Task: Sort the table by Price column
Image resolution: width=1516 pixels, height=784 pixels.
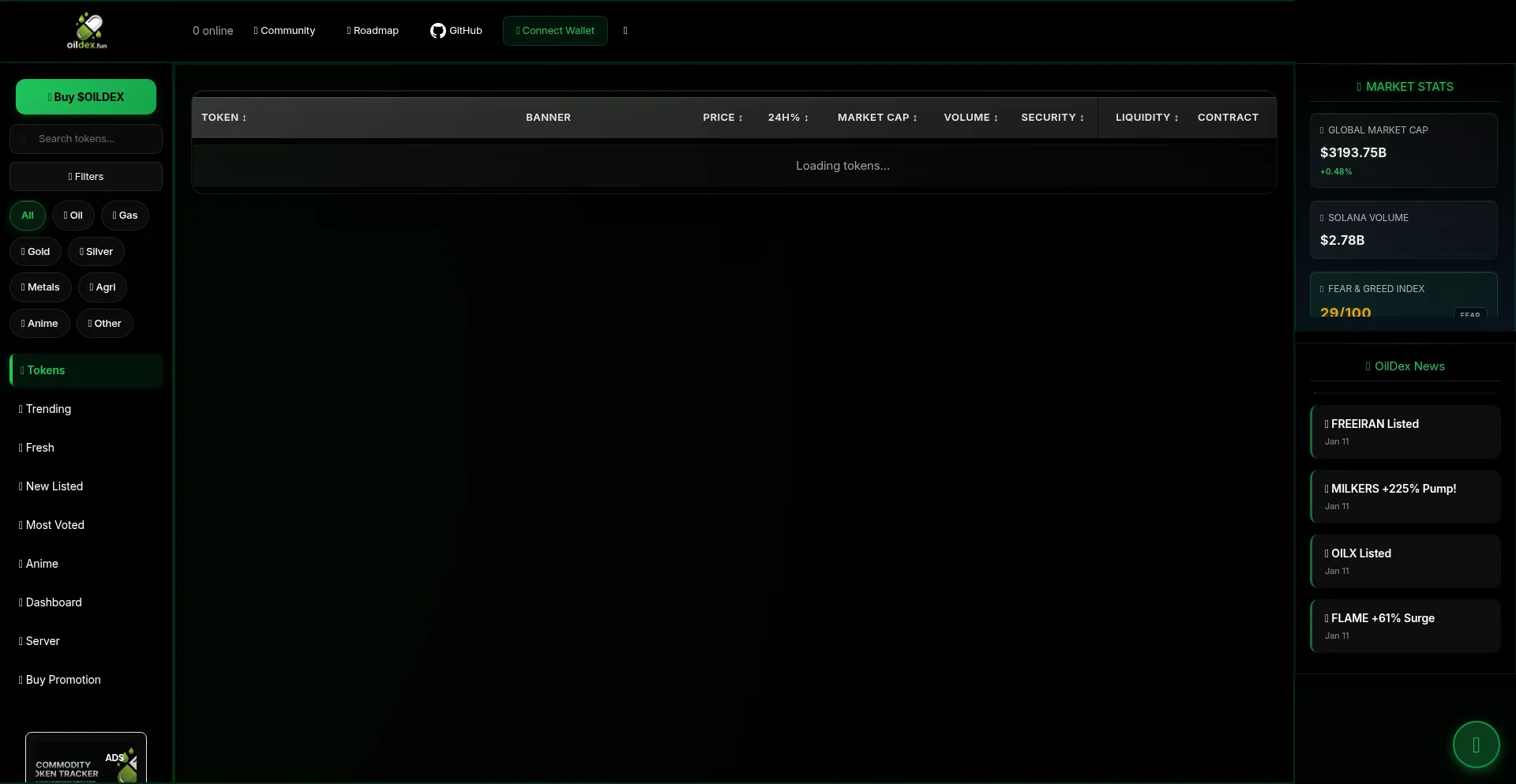Action: click(x=722, y=118)
